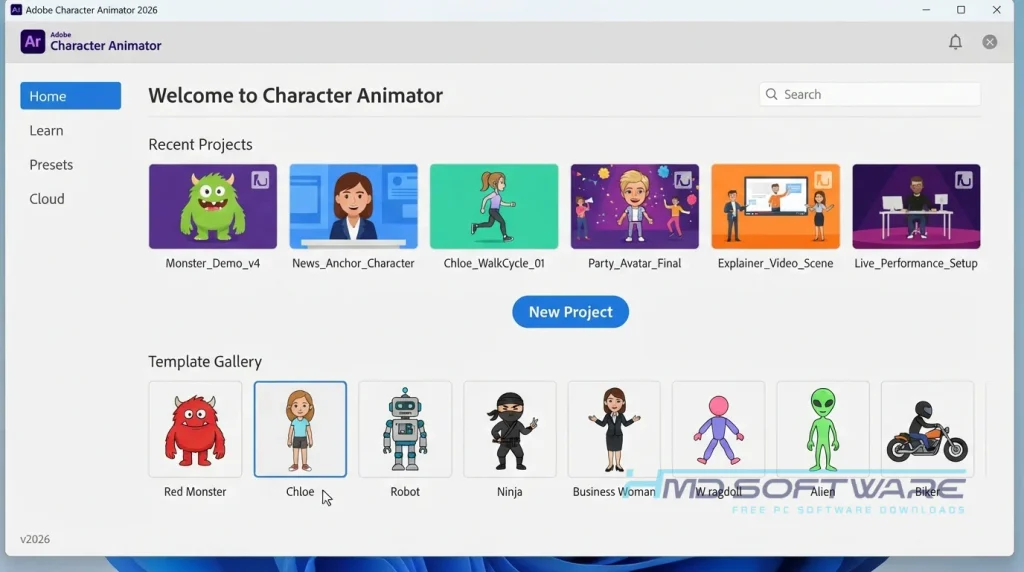
Task: Click the Monster_Demo_v4 project name
Action: (x=213, y=263)
